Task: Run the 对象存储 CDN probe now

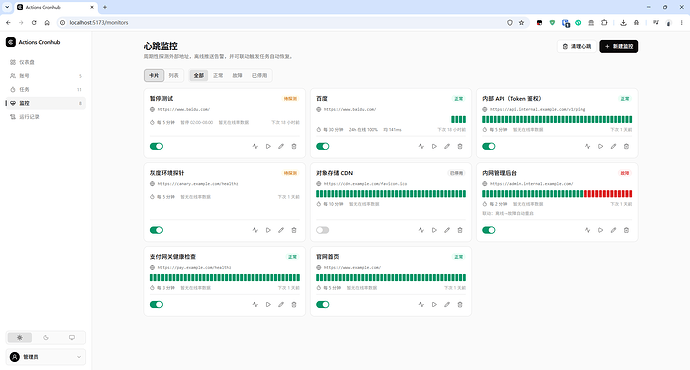Action: 434,230
